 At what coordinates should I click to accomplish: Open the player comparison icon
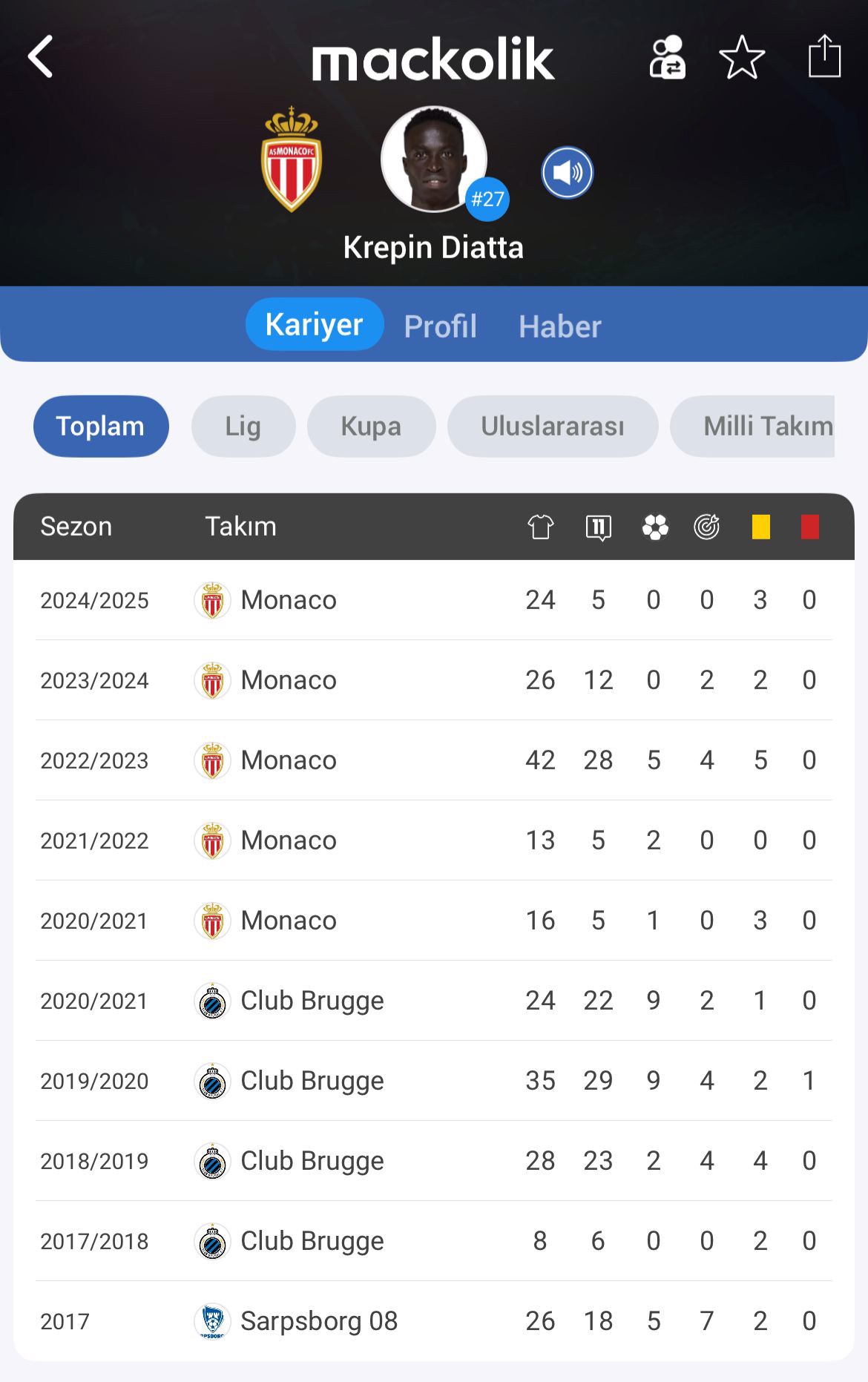667,56
